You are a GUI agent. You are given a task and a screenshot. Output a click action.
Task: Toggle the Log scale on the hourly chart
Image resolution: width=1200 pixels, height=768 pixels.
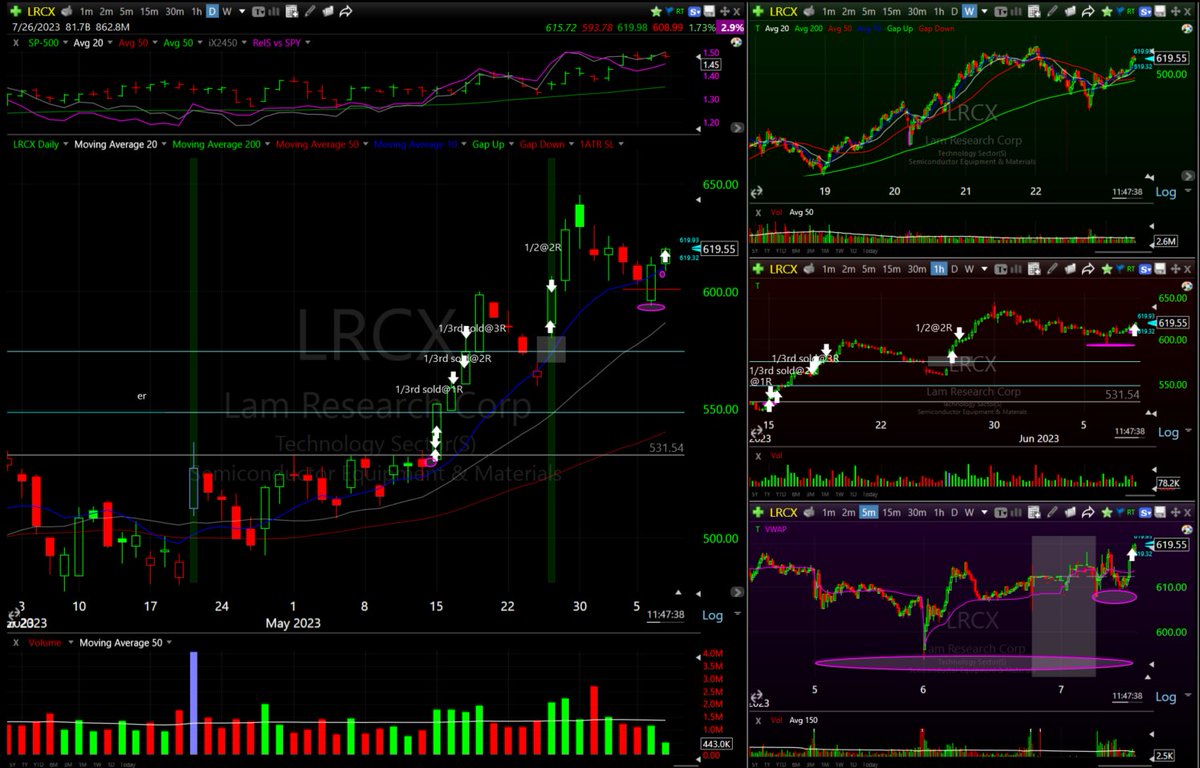tap(1167, 433)
